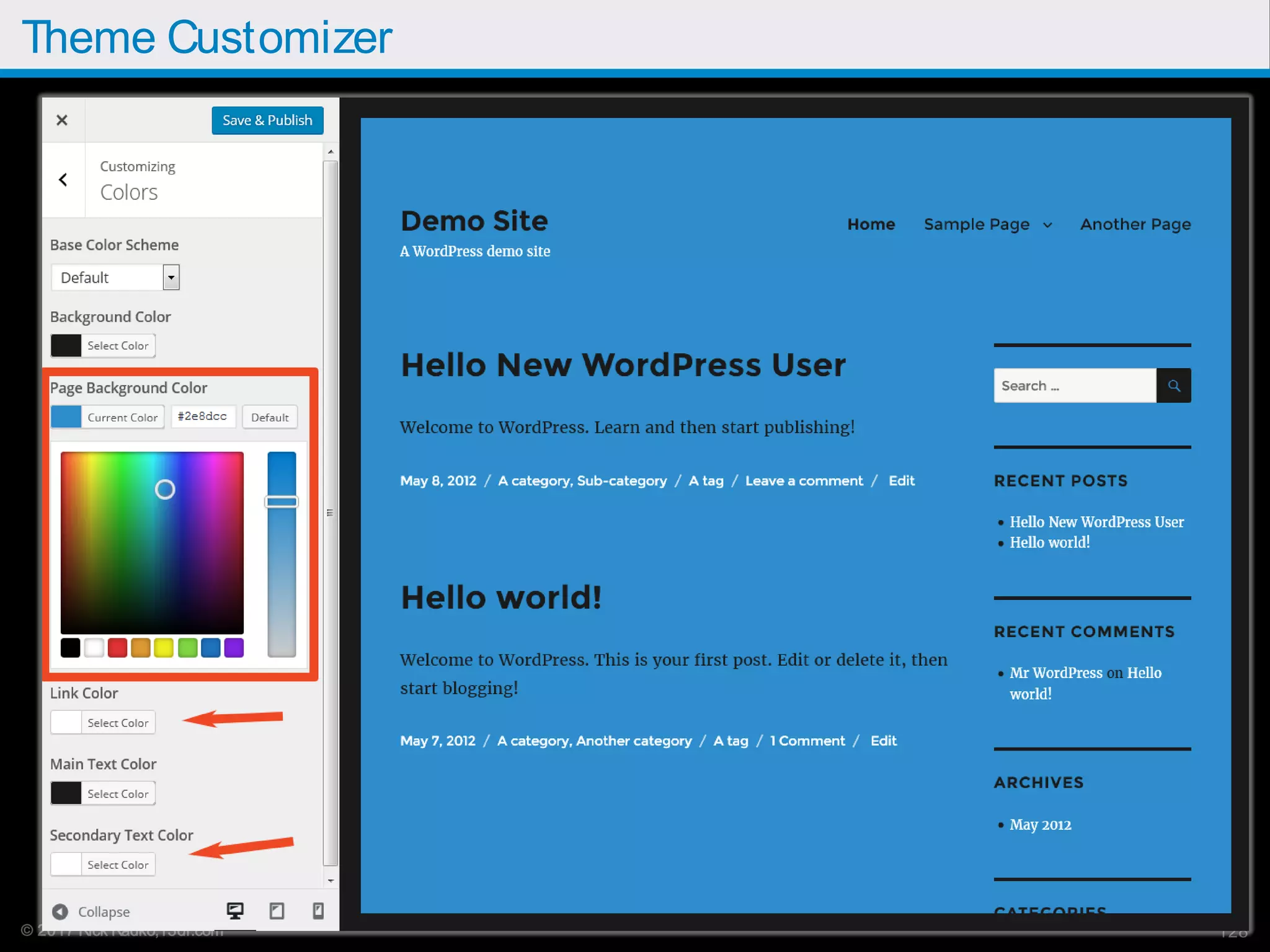Adjust the vertical saturation slider handle
The width and height of the screenshot is (1270, 952).
point(282,501)
